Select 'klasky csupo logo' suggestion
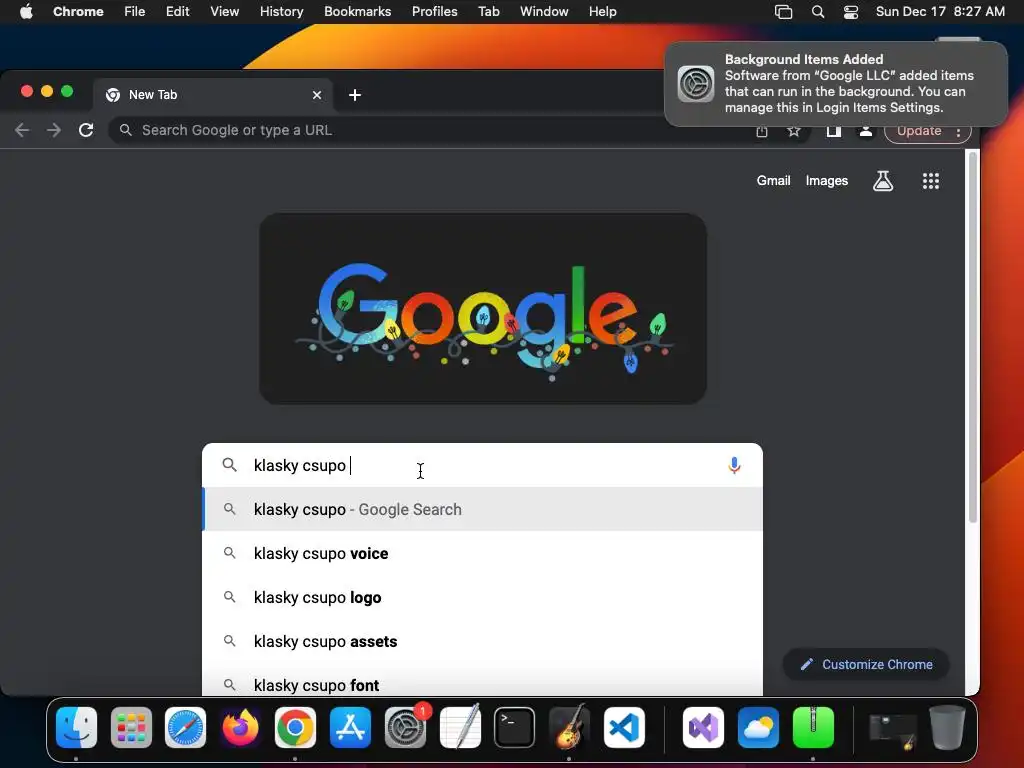The image size is (1024, 768). click(483, 598)
